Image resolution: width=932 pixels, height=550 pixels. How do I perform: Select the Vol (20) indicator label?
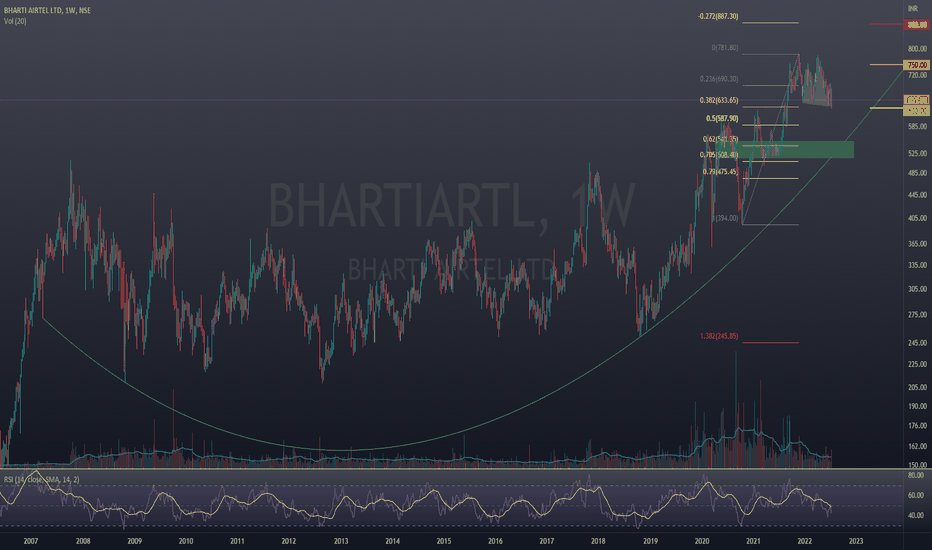tap(15, 21)
